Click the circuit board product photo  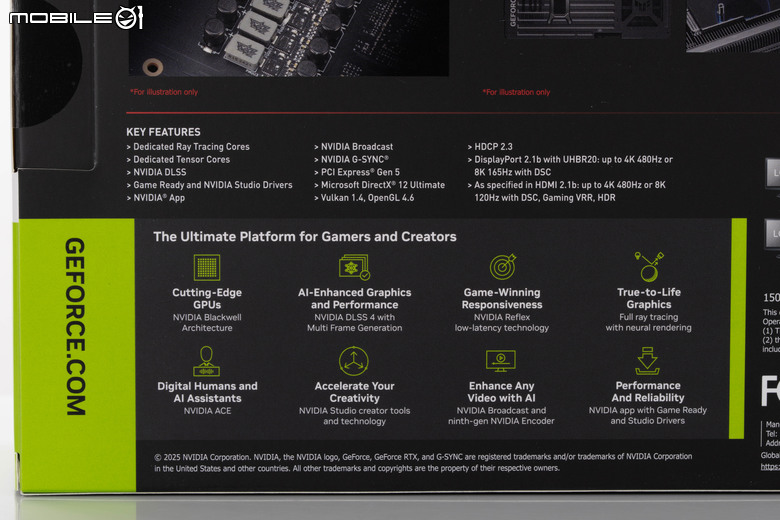coord(289,38)
